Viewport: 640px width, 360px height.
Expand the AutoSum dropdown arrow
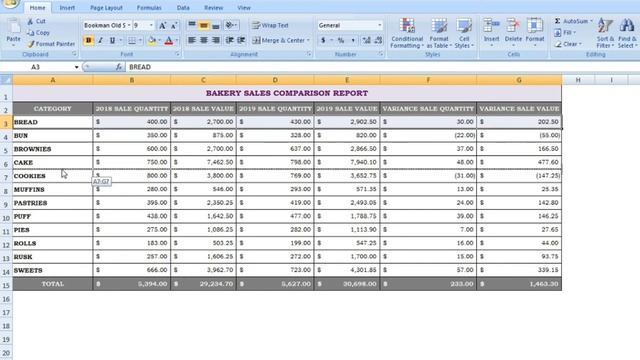tap(591, 21)
